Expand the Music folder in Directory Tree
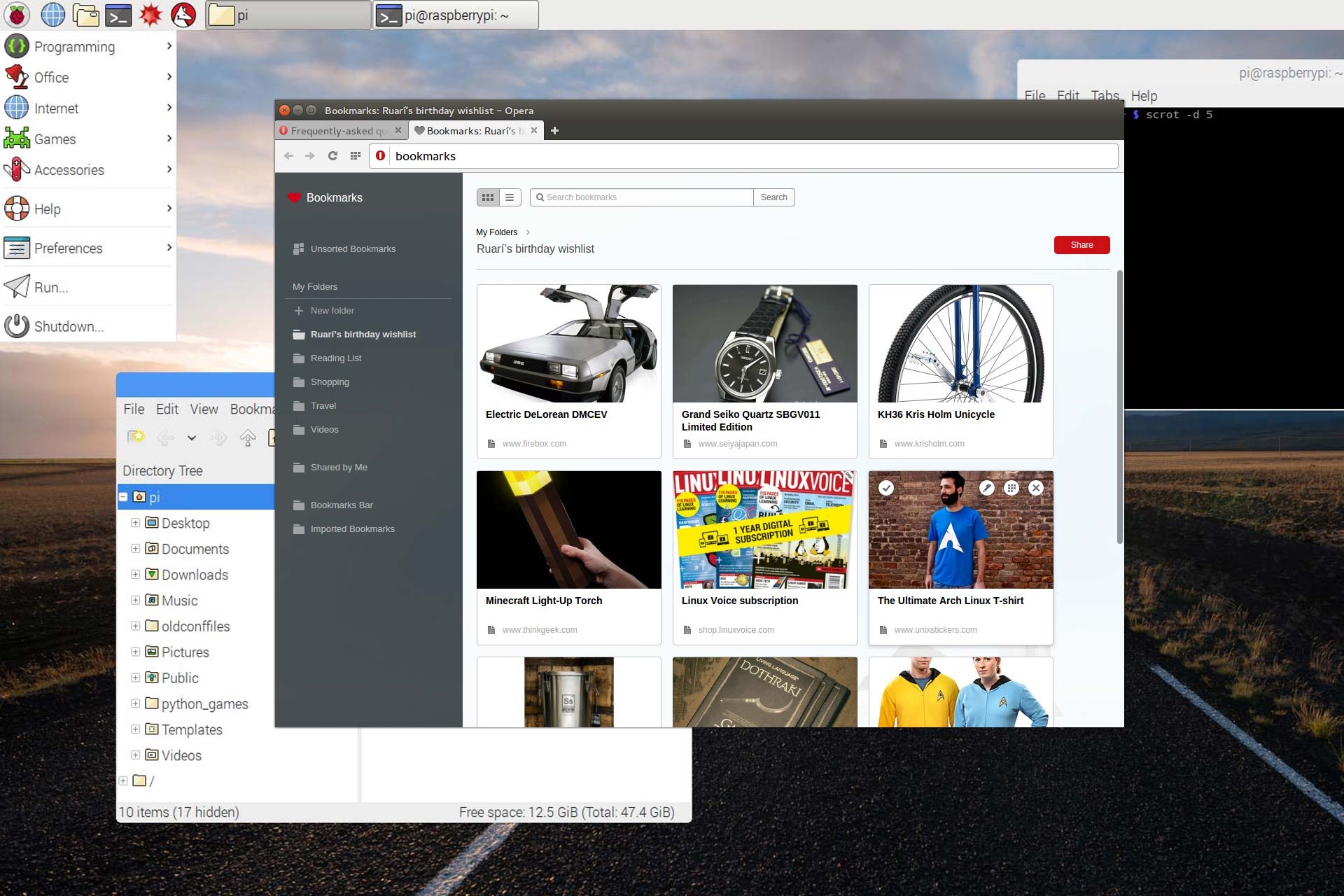This screenshot has width=1344, height=896. (x=135, y=601)
